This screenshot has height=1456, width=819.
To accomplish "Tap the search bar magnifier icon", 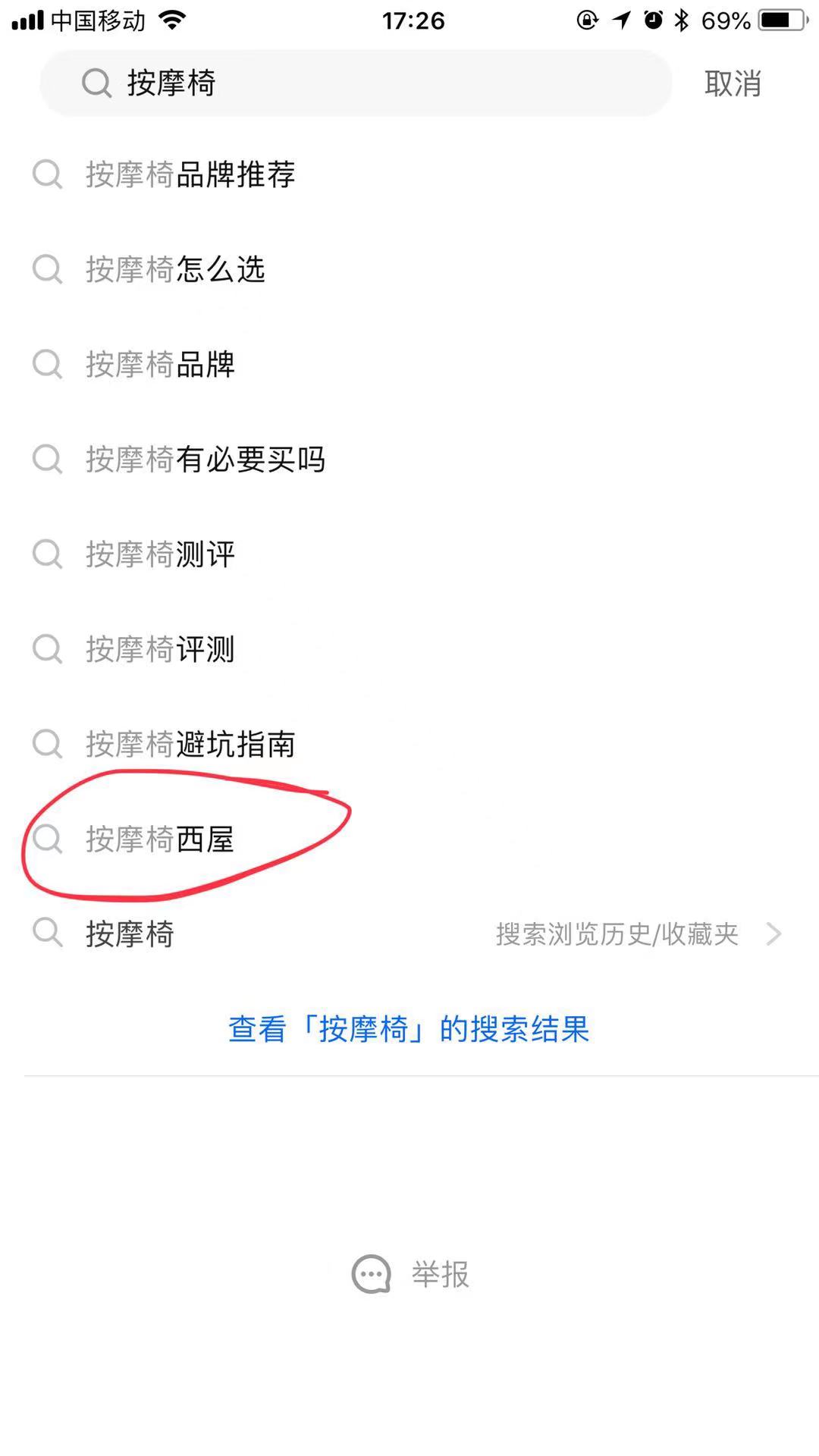I will 96,83.
